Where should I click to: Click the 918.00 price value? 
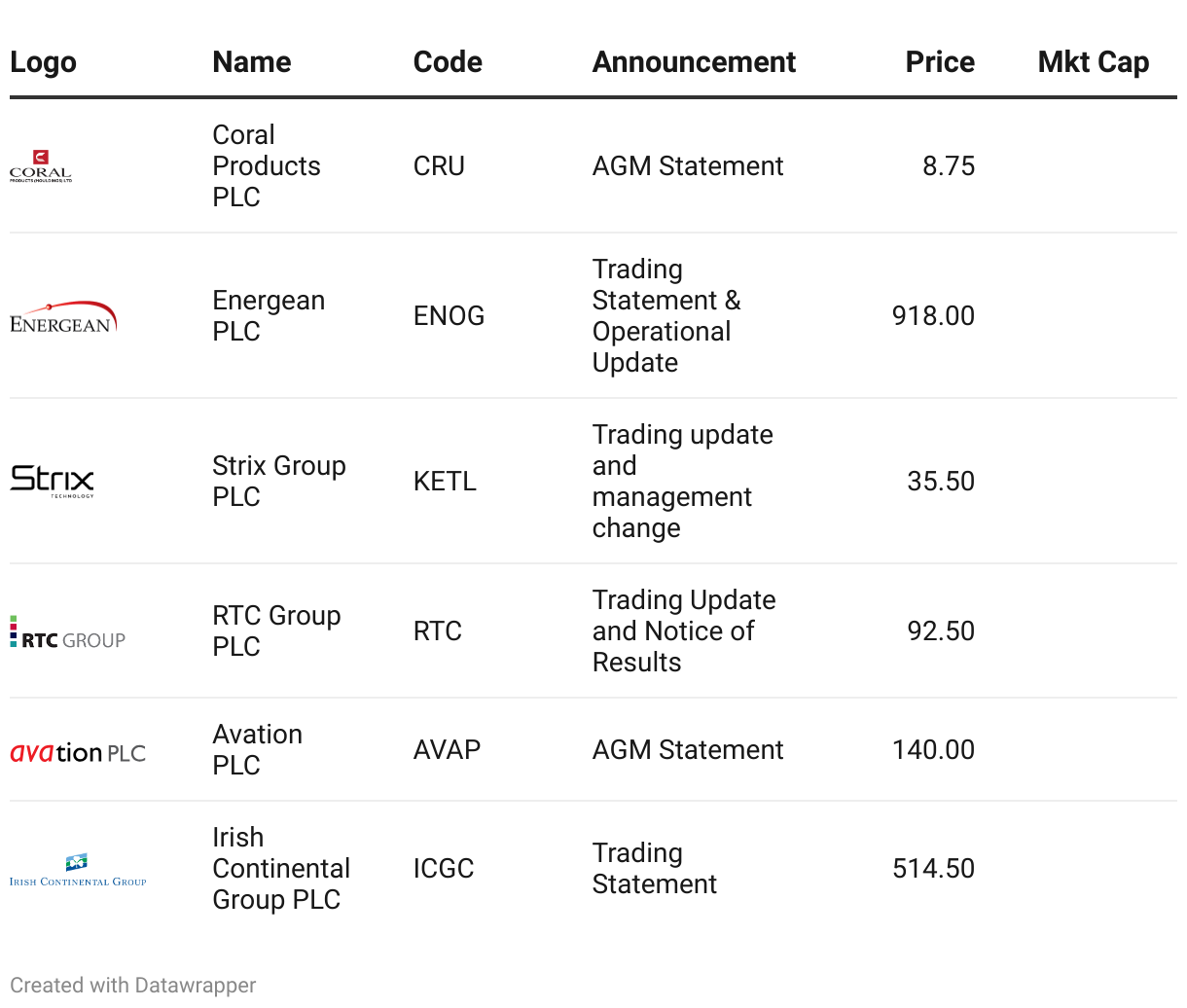[x=932, y=315]
